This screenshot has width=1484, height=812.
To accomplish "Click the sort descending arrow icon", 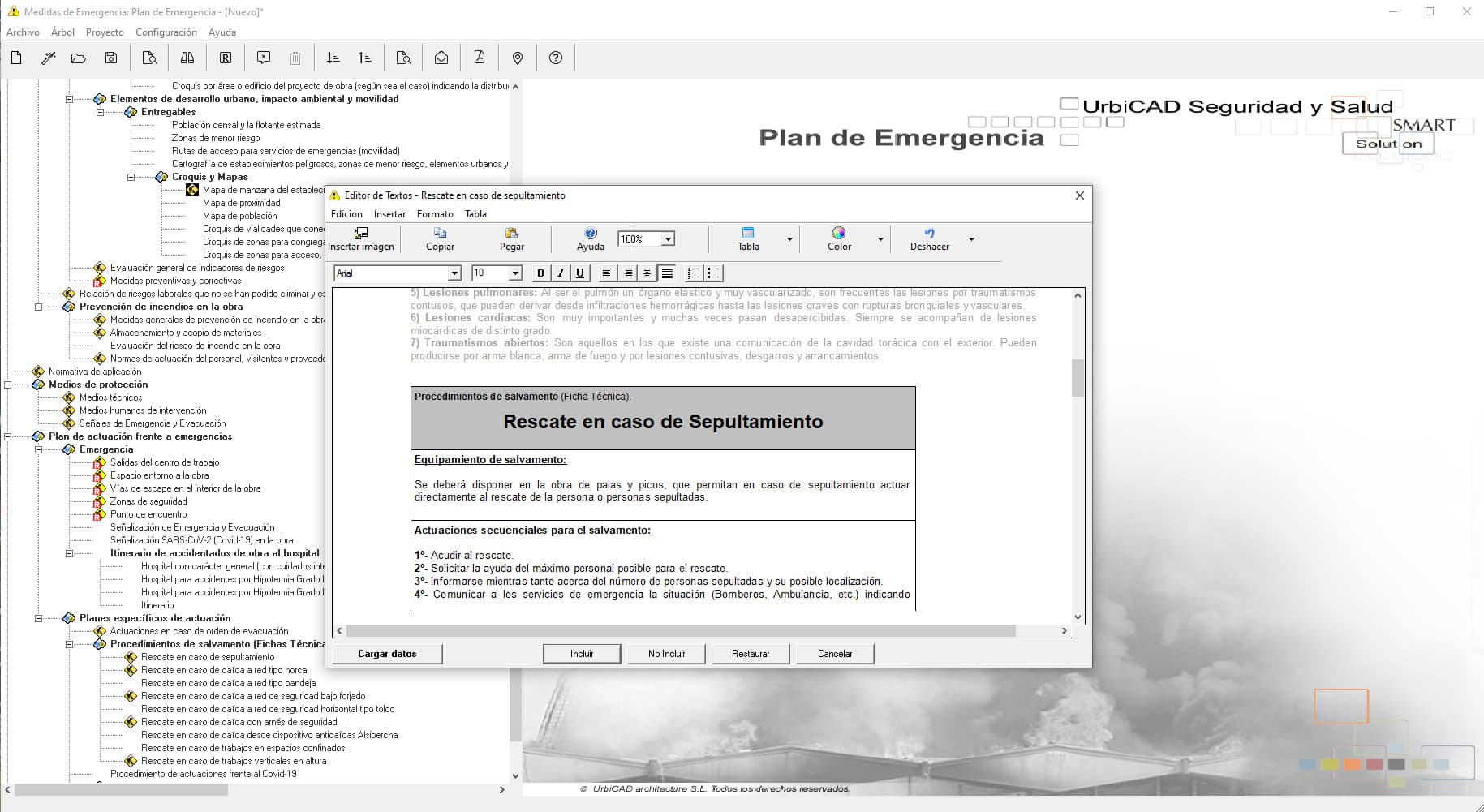I will [x=333, y=58].
